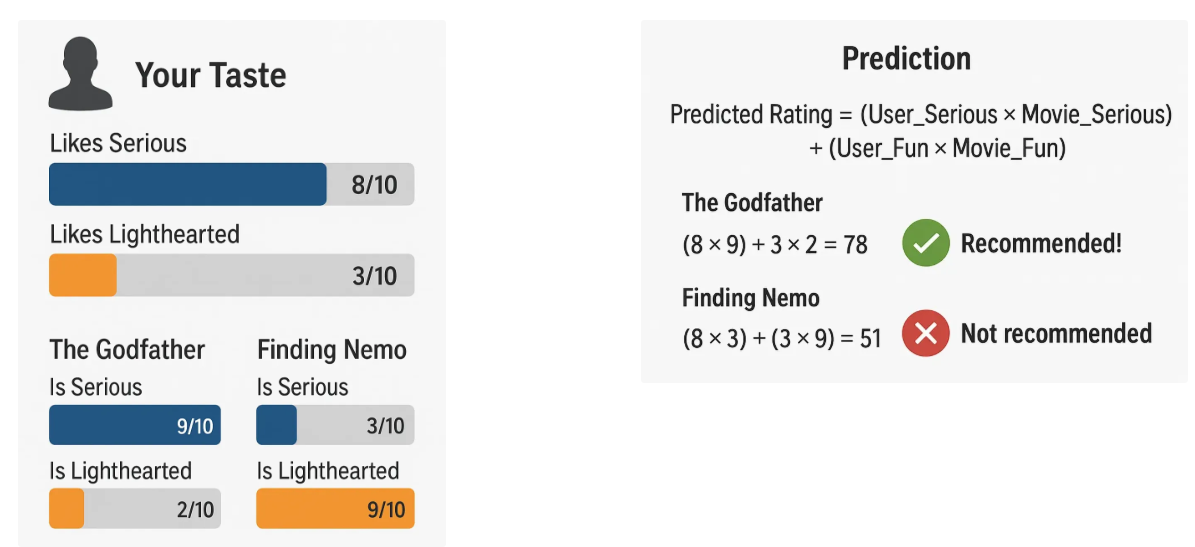
Task: Click the green checkmark Recommended icon
Action: [x=925, y=244]
